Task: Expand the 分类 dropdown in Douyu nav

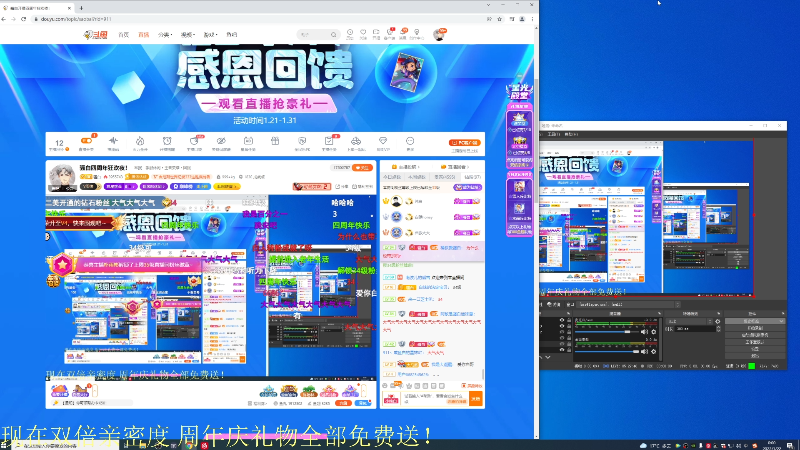Action: coord(165,35)
